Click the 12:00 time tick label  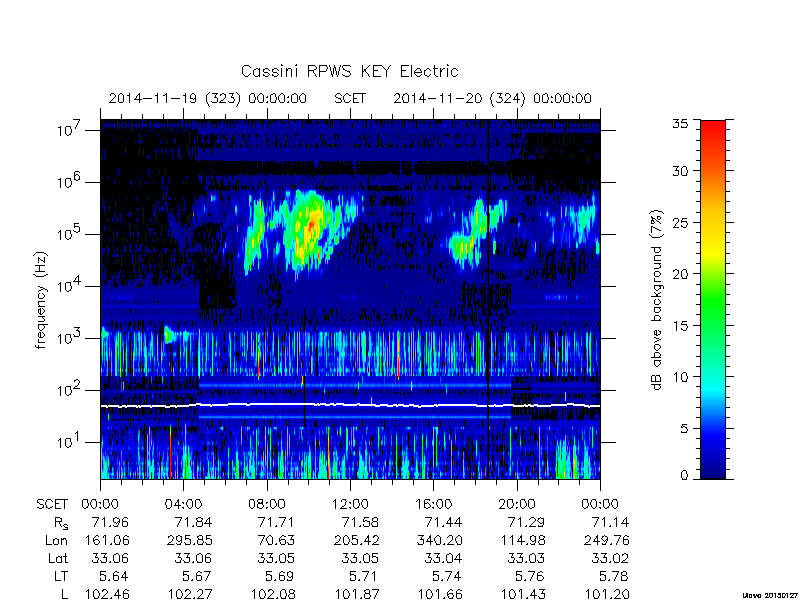[350, 504]
